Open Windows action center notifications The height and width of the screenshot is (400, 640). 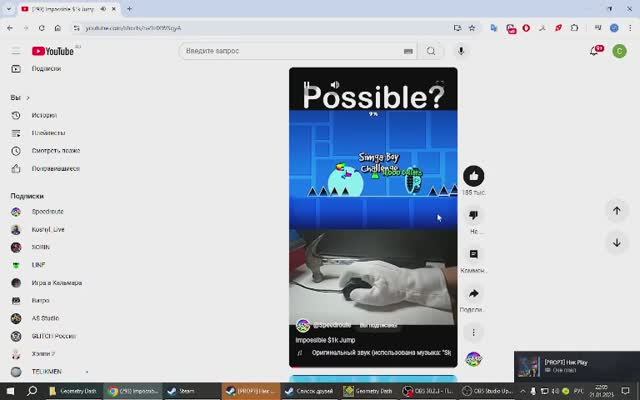click(x=625, y=391)
